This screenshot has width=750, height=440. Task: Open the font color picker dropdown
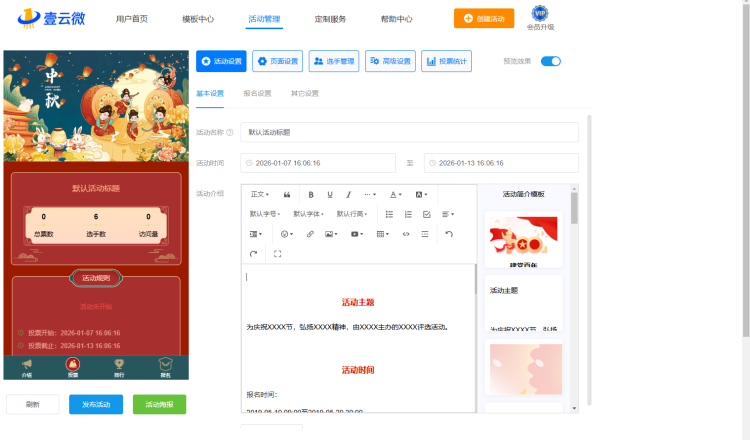[395, 194]
